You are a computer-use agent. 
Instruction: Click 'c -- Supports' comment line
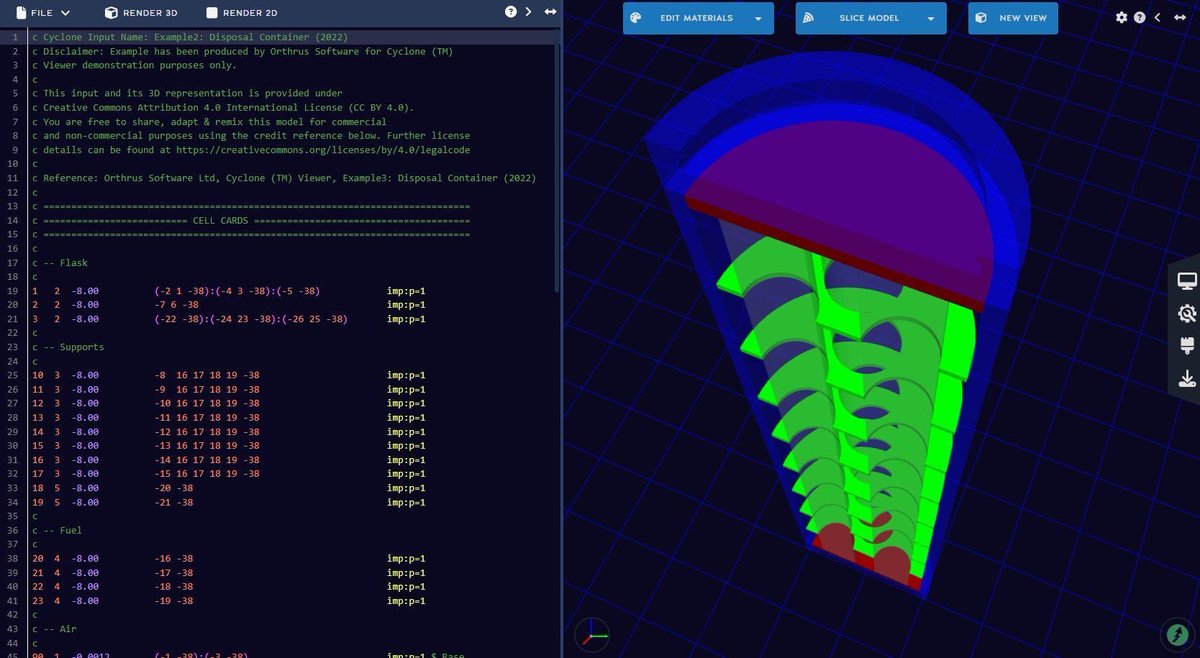tap(68, 347)
